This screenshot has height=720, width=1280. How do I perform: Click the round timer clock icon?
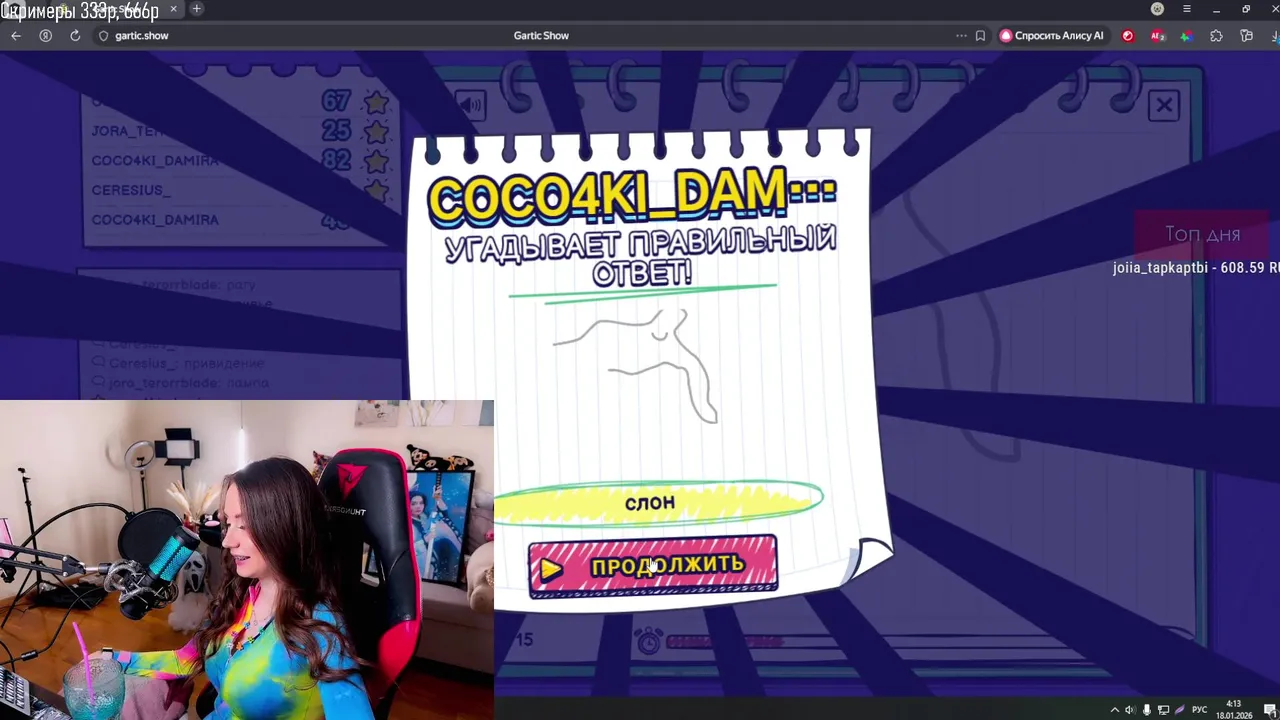[x=649, y=640]
